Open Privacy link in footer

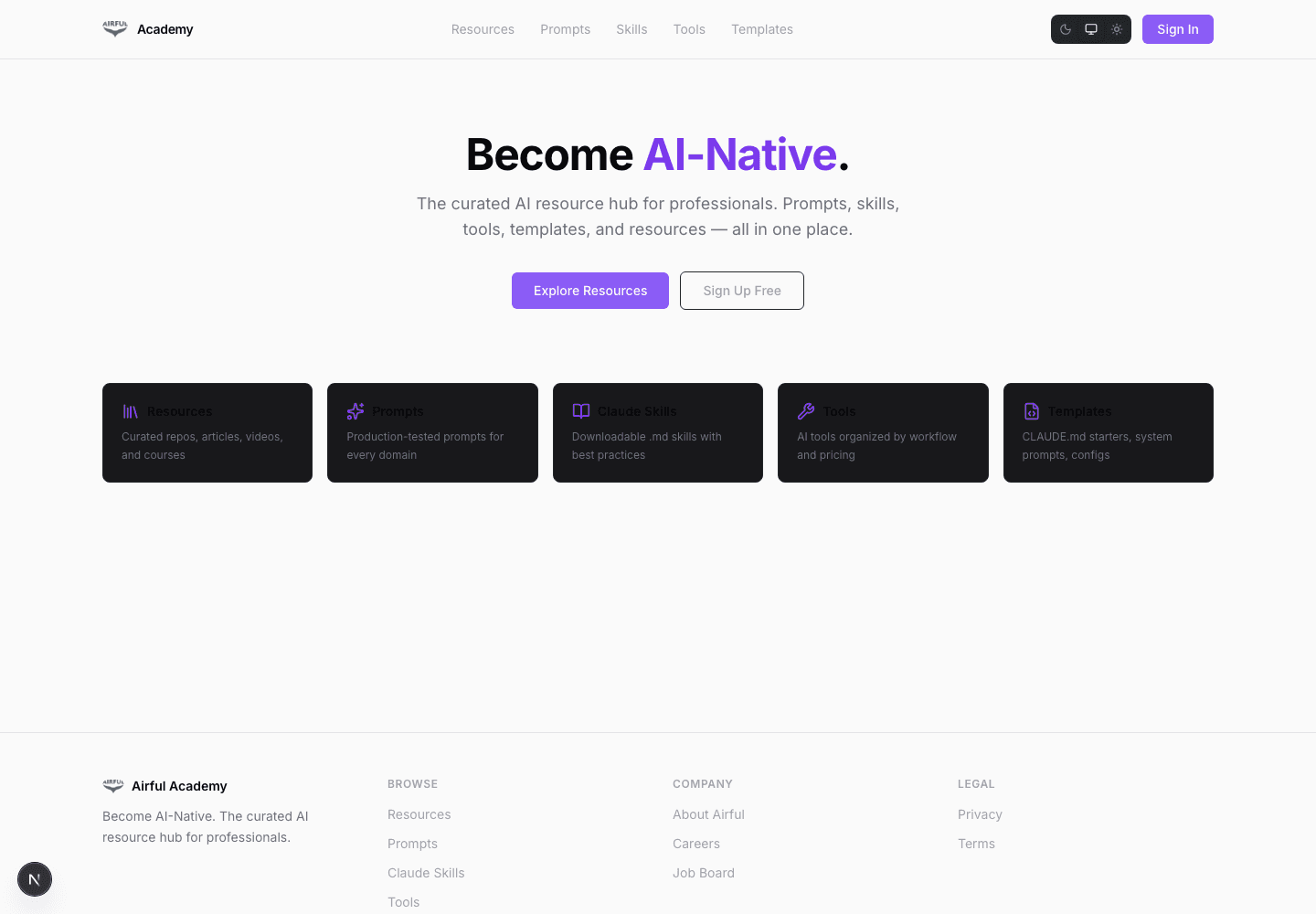pyautogui.click(x=980, y=814)
